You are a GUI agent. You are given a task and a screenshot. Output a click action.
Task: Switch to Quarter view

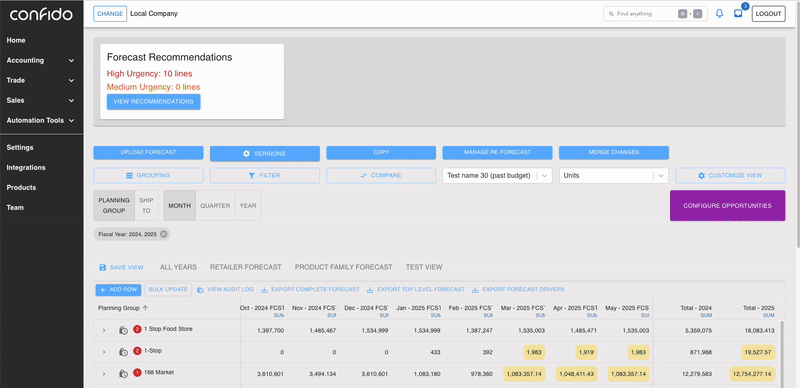(x=215, y=205)
